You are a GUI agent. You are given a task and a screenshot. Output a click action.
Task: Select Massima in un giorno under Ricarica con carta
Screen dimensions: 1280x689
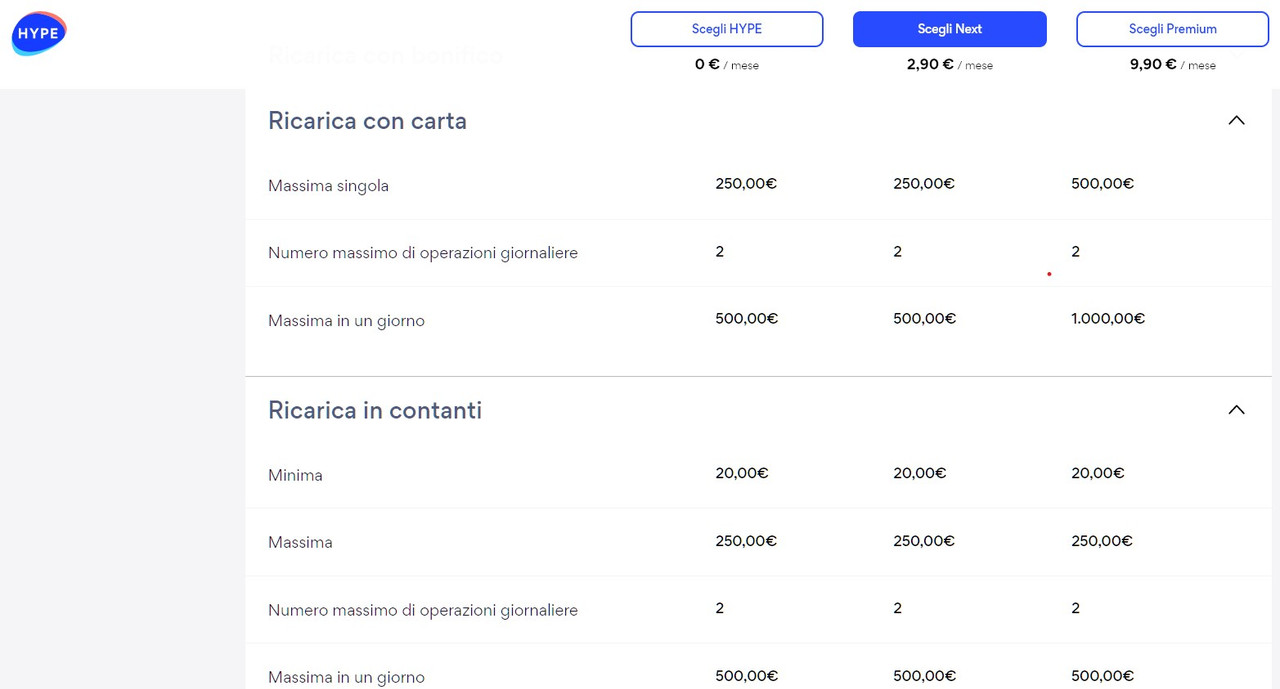click(x=346, y=321)
